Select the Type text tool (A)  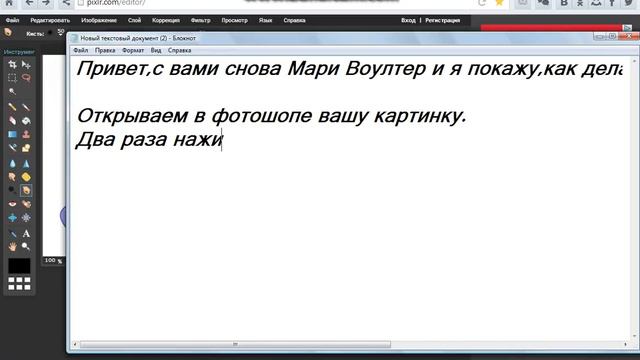(x=26, y=233)
